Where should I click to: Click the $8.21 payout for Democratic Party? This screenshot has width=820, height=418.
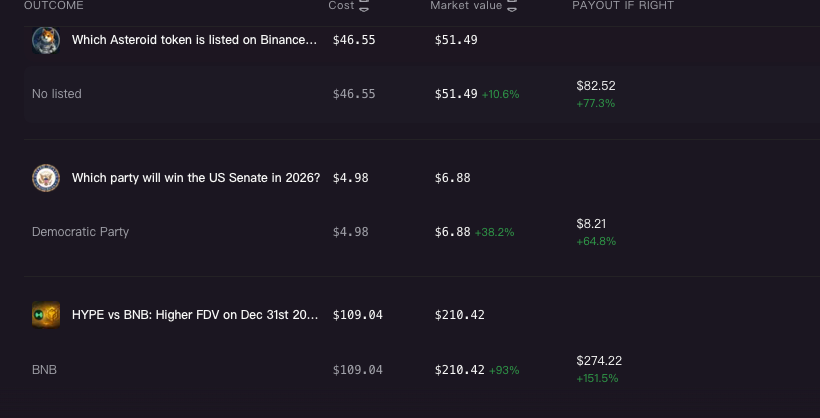591,224
